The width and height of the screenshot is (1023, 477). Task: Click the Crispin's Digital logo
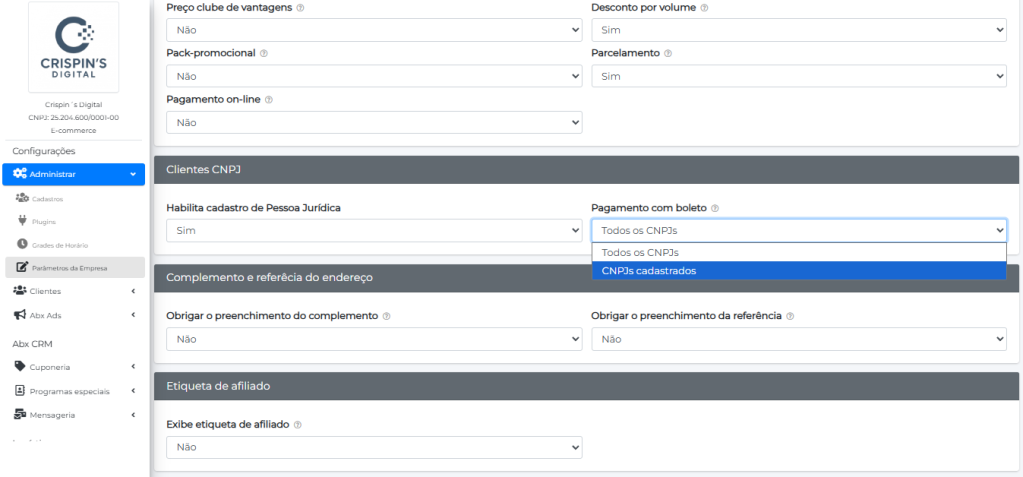(74, 48)
